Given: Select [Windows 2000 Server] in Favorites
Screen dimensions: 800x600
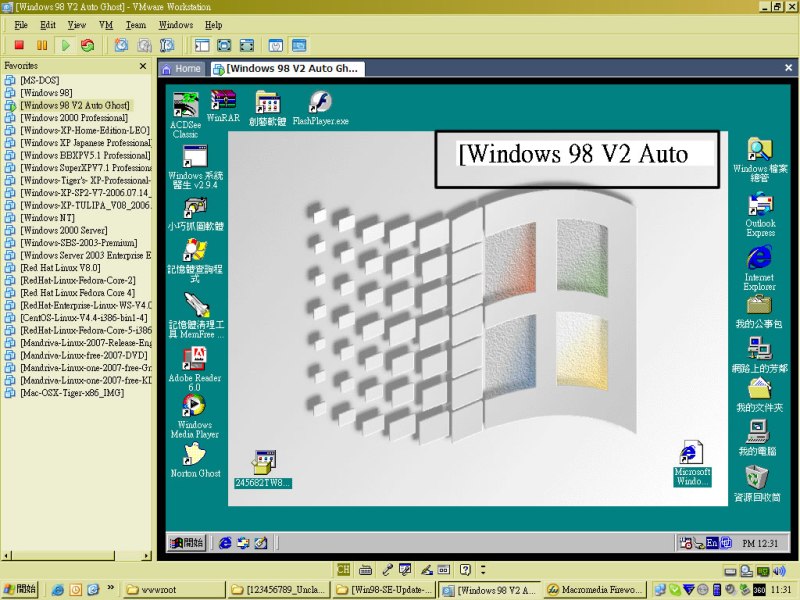Looking at the screenshot, I should tap(63, 230).
